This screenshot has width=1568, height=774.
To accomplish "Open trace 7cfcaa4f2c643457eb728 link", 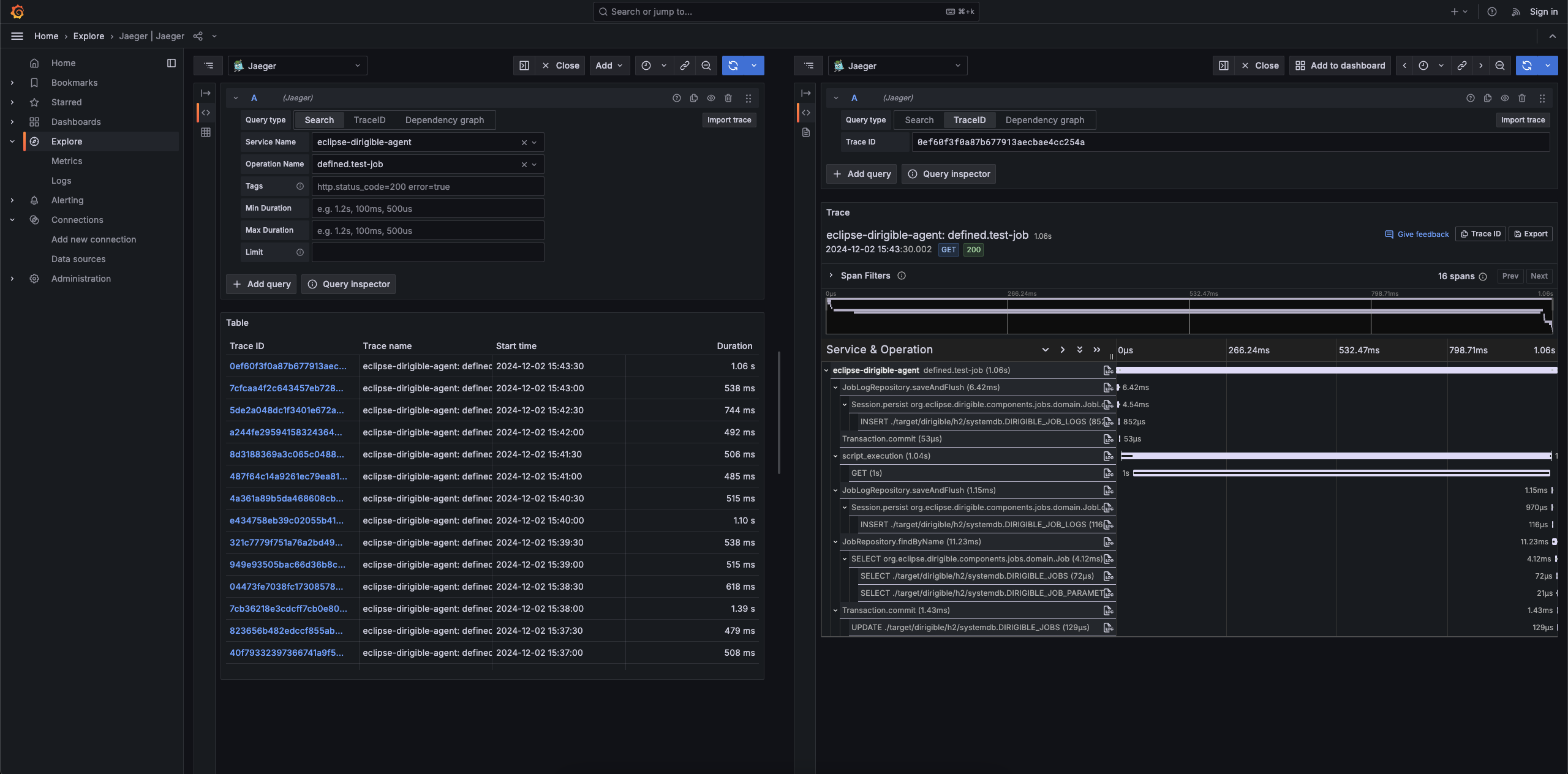I will tap(287, 388).
